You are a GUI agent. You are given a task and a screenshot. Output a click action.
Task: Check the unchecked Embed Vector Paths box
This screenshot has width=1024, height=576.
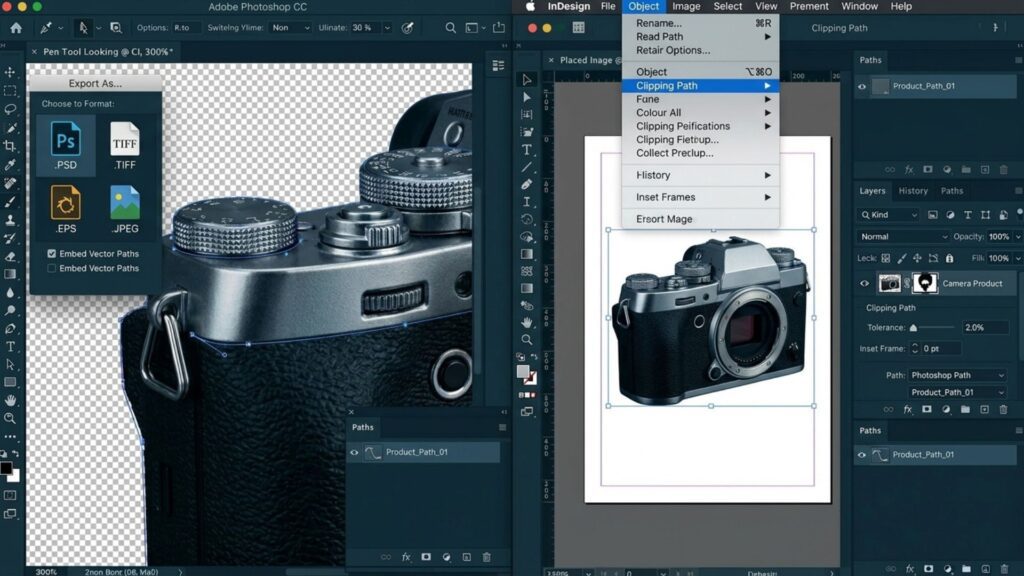click(x=52, y=268)
